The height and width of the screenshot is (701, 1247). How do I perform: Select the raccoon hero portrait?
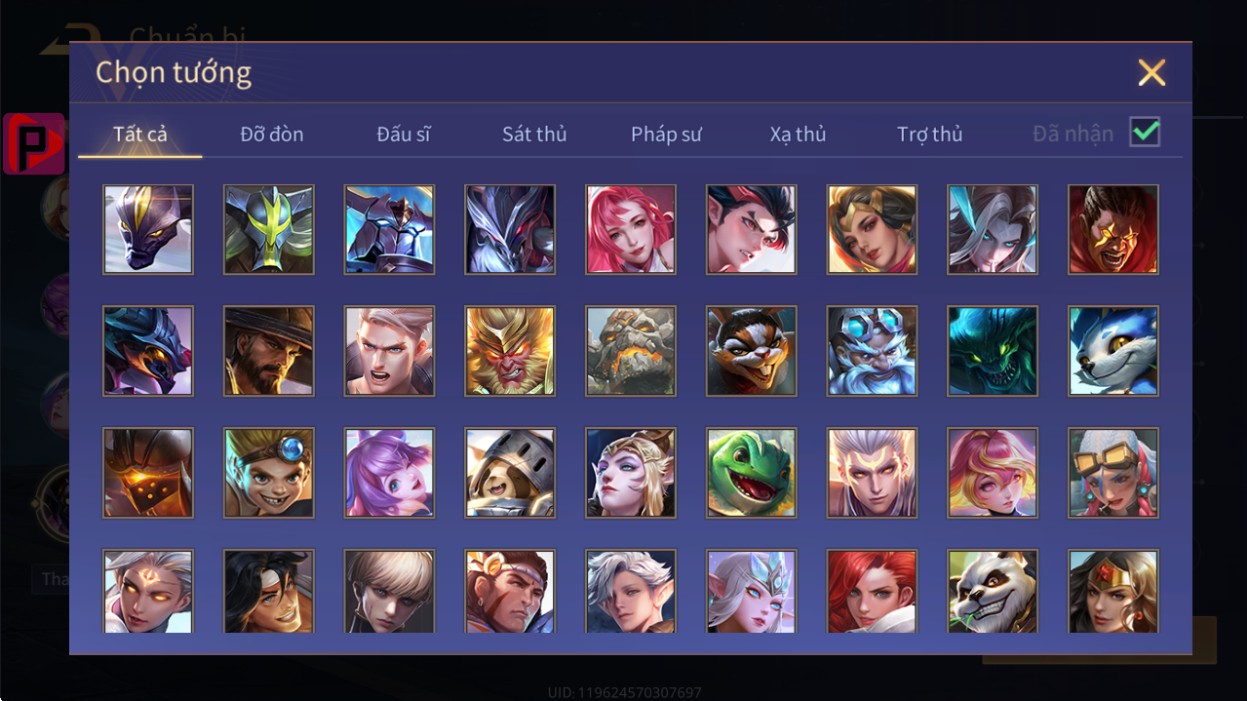(751, 351)
